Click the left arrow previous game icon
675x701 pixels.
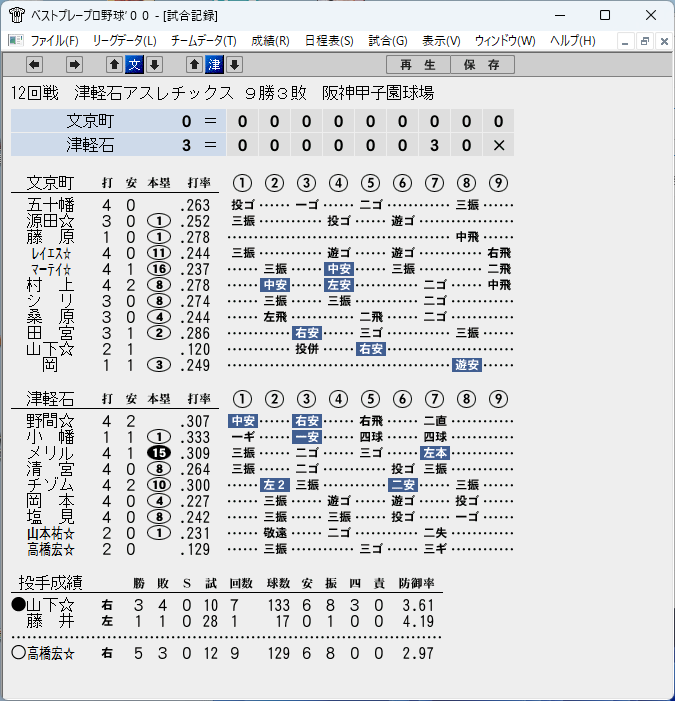point(34,65)
